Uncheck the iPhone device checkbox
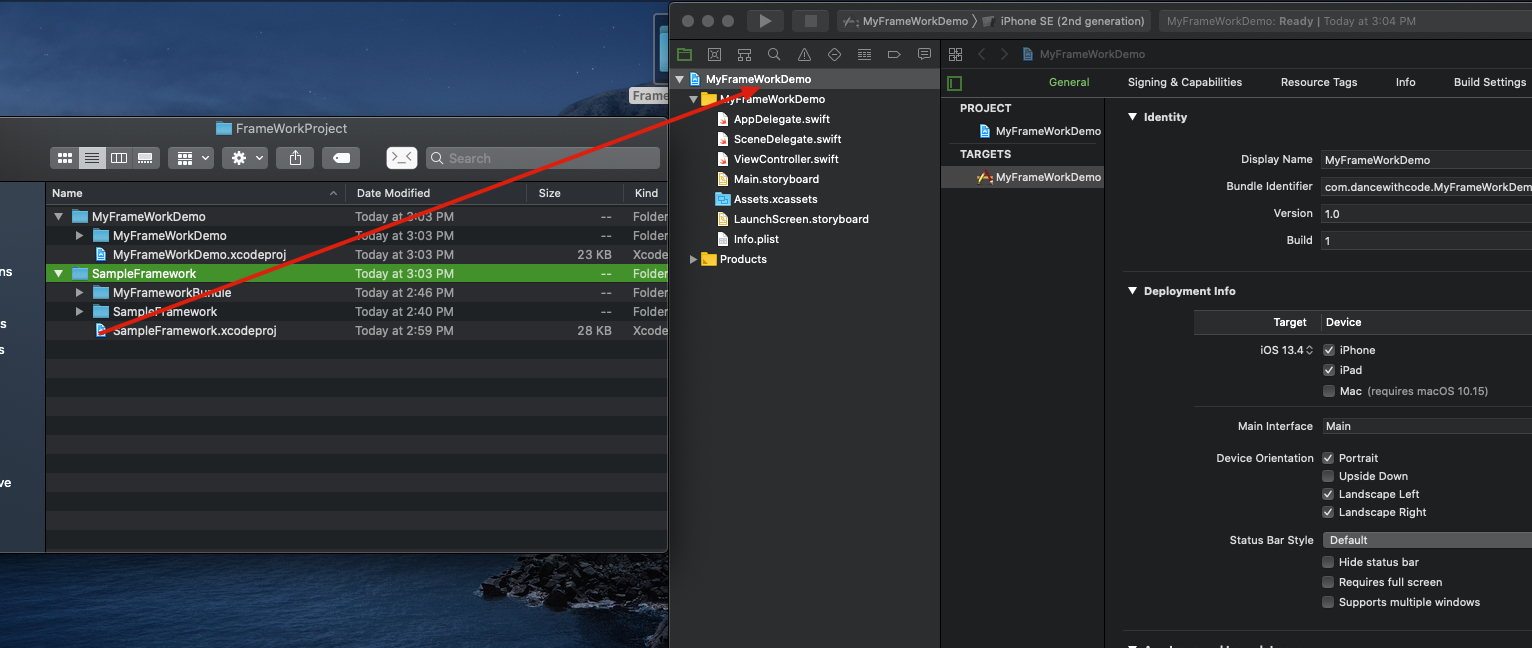 click(x=1329, y=350)
